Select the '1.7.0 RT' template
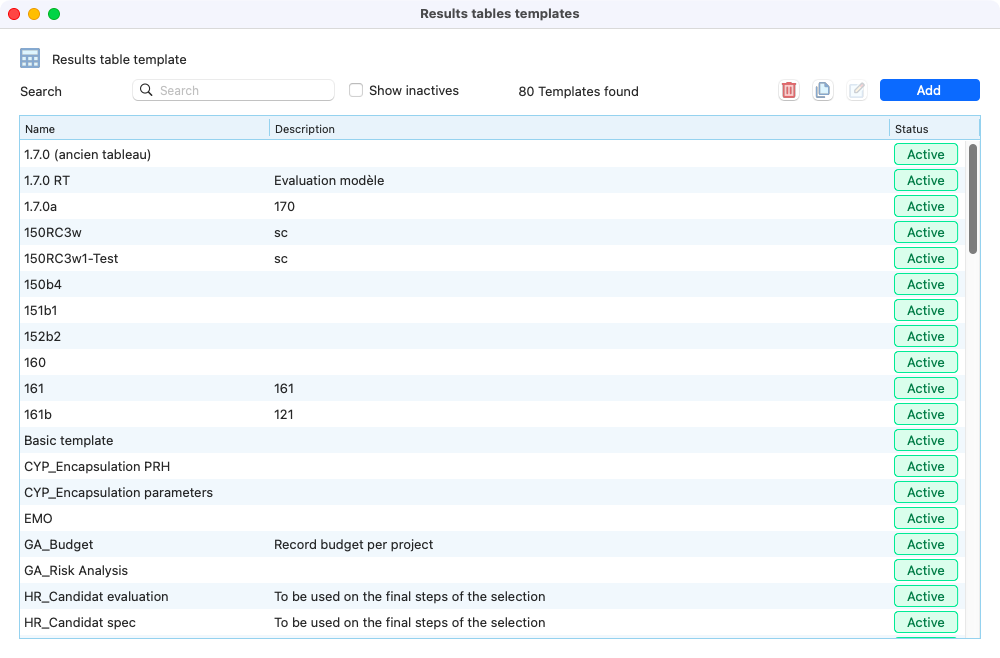Screen dimensions: 1000x658 coord(492,180)
